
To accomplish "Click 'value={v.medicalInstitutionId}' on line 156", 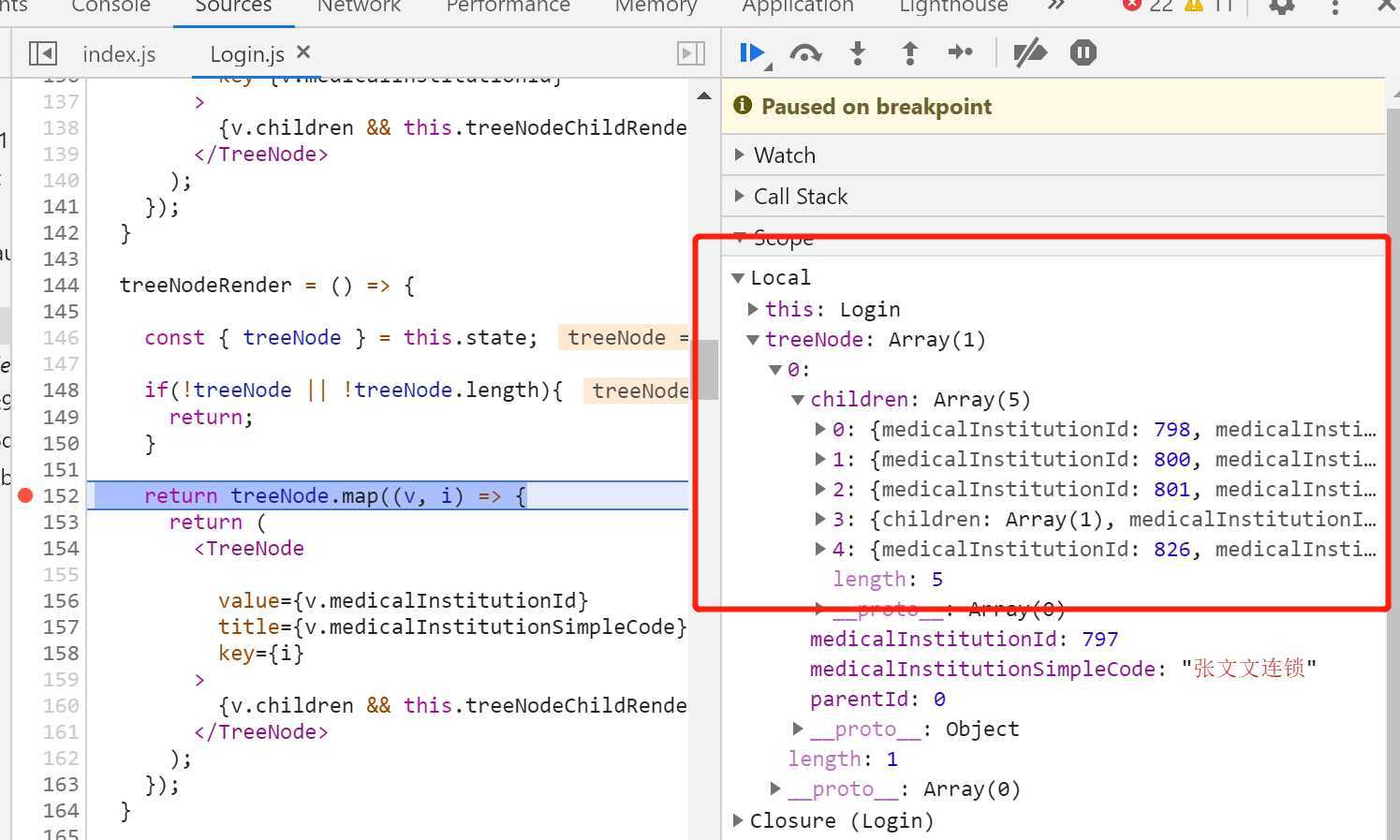I will 403,601.
